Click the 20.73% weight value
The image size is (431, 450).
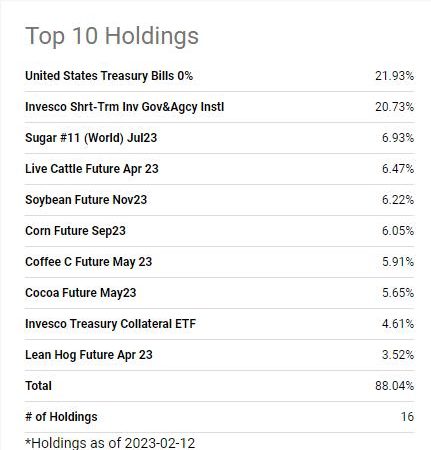point(395,107)
